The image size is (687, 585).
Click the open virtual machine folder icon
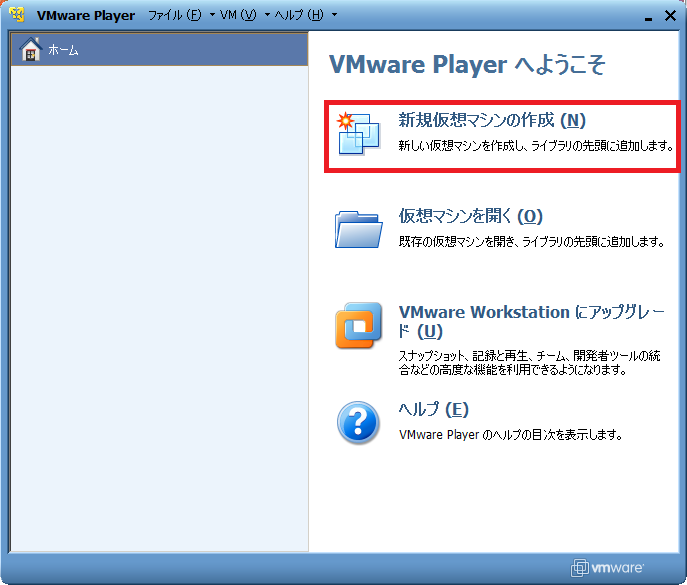358,229
